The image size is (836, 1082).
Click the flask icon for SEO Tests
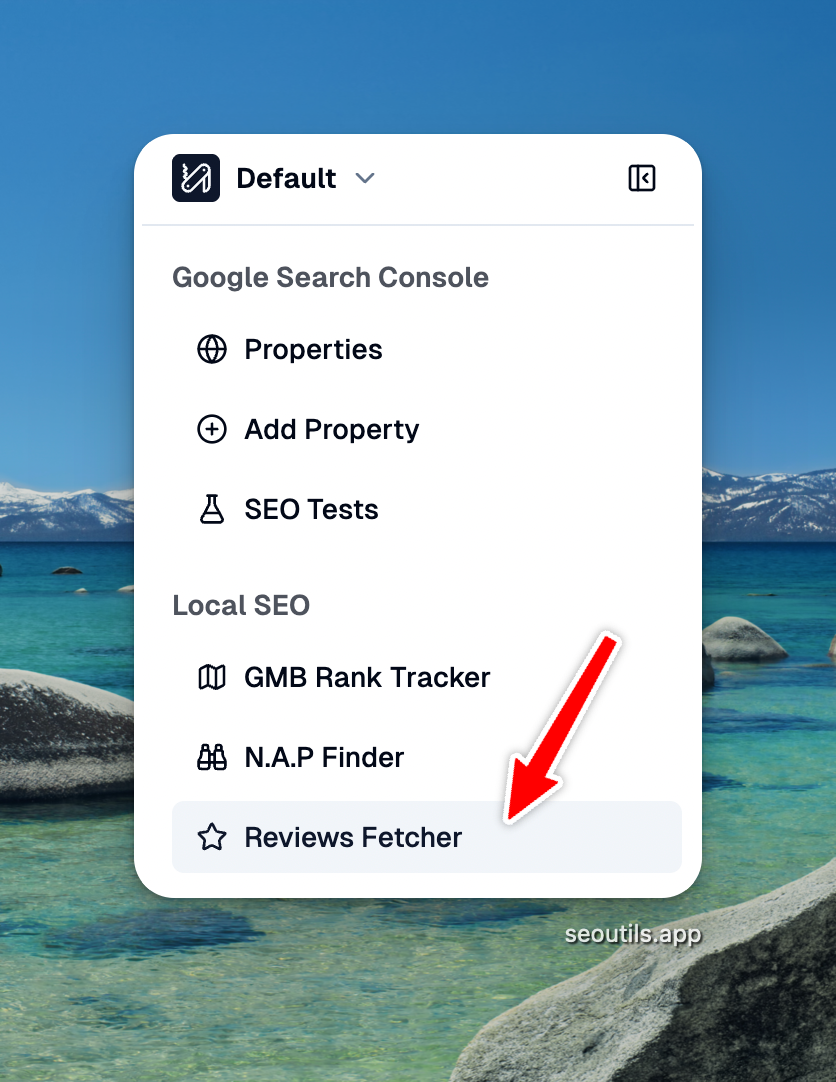[x=212, y=509]
